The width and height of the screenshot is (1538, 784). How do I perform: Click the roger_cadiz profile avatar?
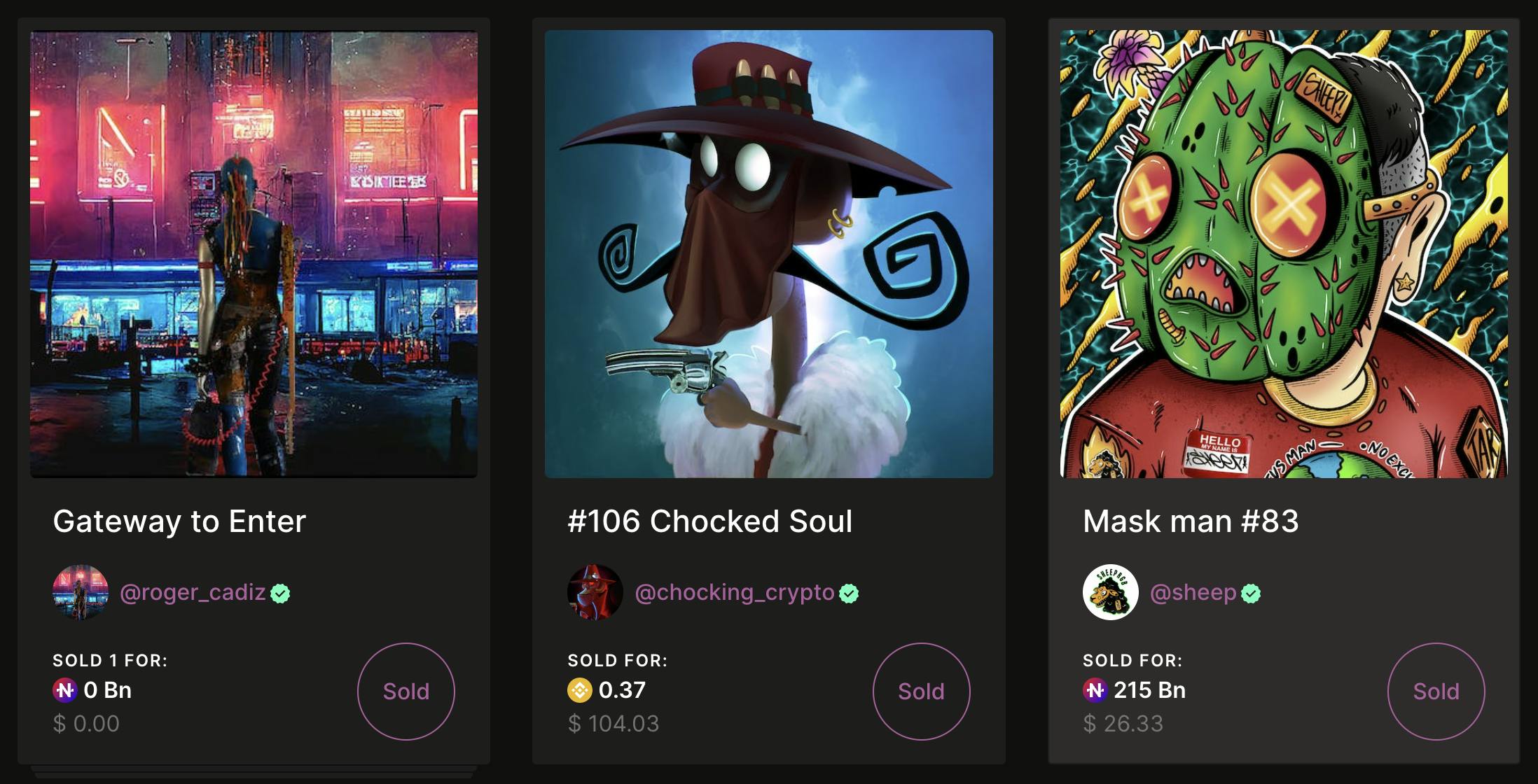click(x=81, y=592)
